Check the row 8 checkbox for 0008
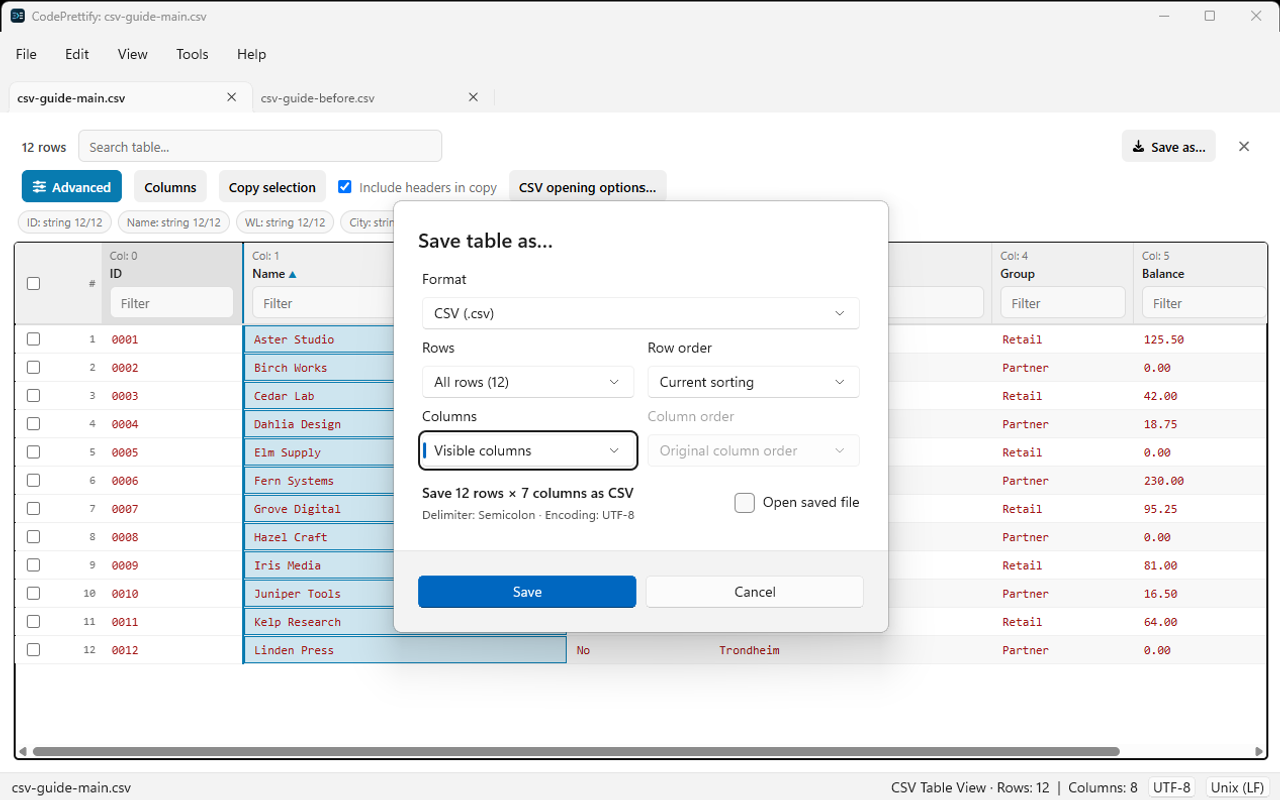The image size is (1280, 800). [33, 537]
